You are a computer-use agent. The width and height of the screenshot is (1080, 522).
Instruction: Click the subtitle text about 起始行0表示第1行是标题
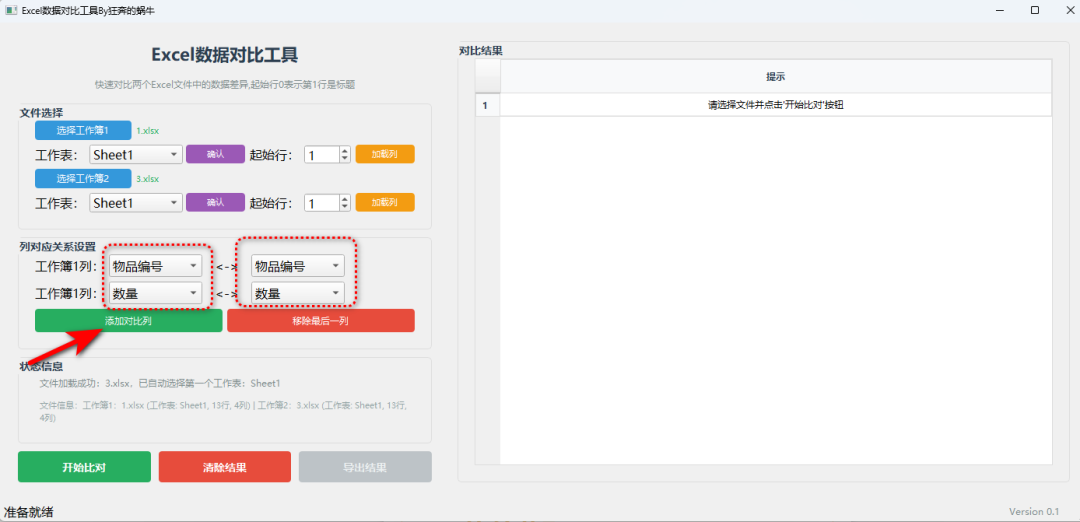coord(225,85)
